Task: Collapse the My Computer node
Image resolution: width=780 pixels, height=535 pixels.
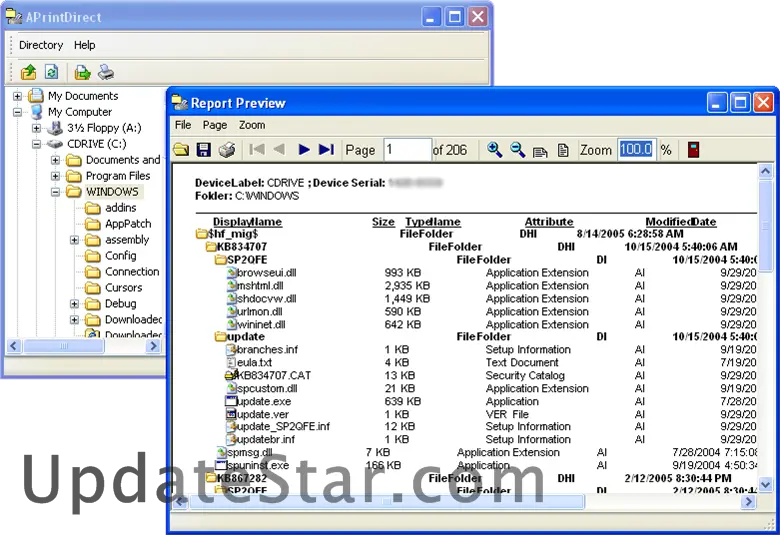Action: [17, 112]
